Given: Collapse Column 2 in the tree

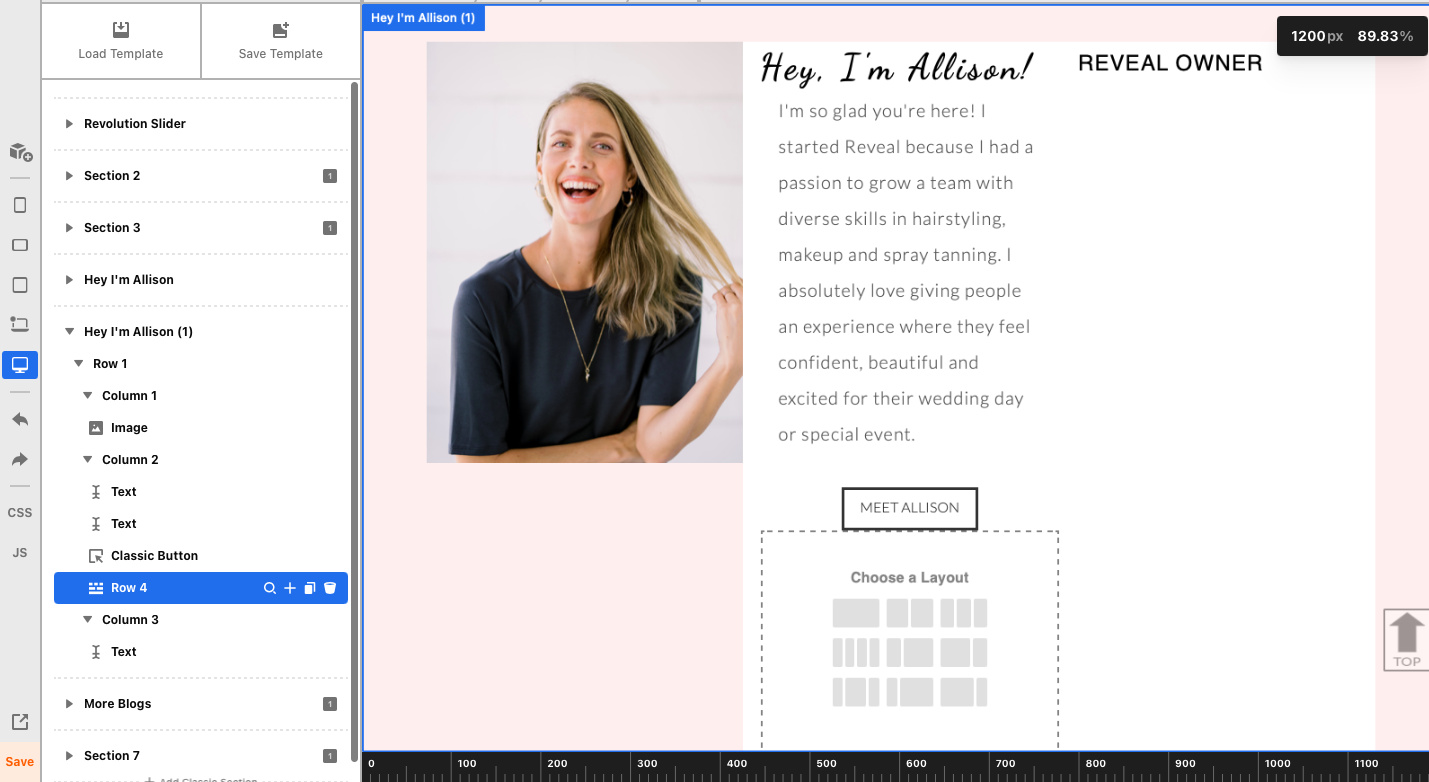Looking at the screenshot, I should [88, 460].
